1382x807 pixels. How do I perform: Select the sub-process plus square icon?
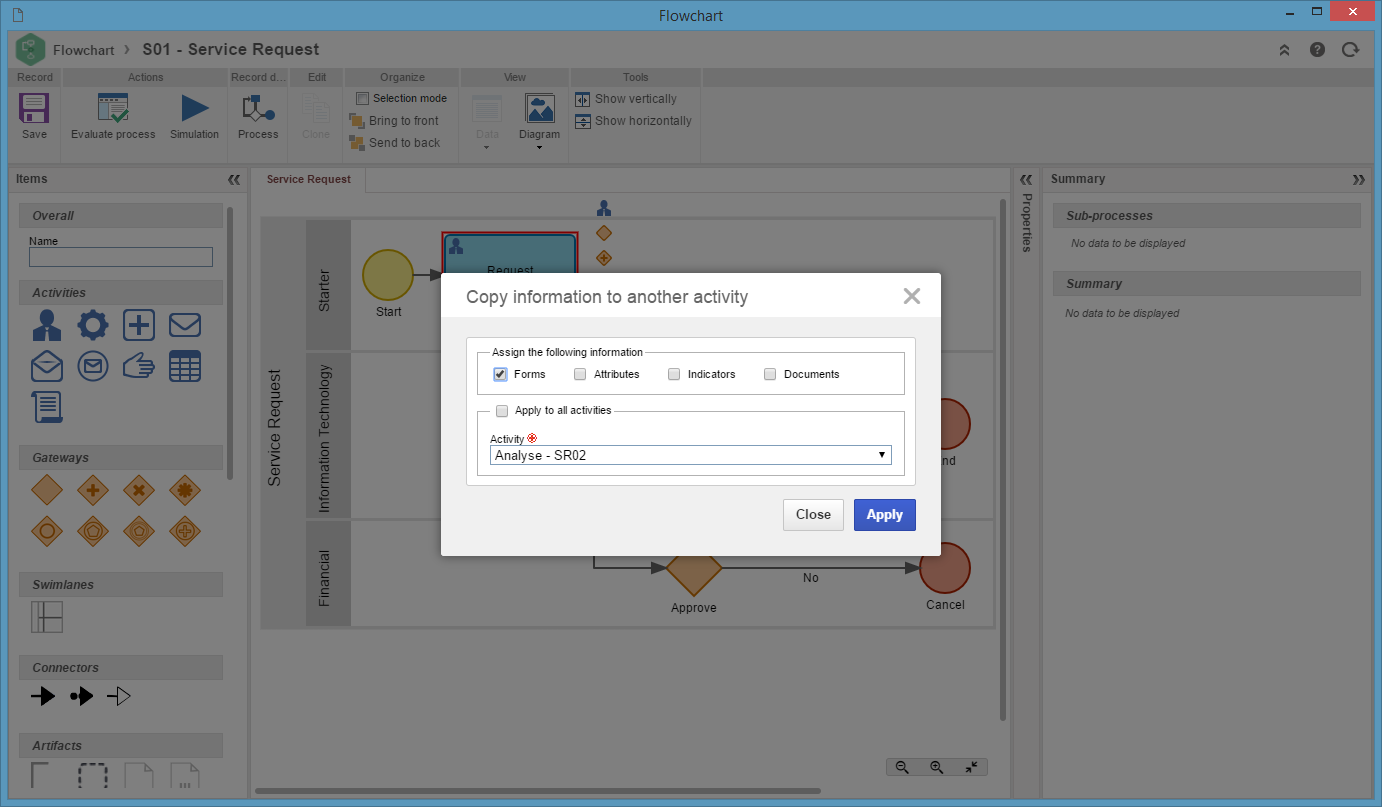pos(139,325)
